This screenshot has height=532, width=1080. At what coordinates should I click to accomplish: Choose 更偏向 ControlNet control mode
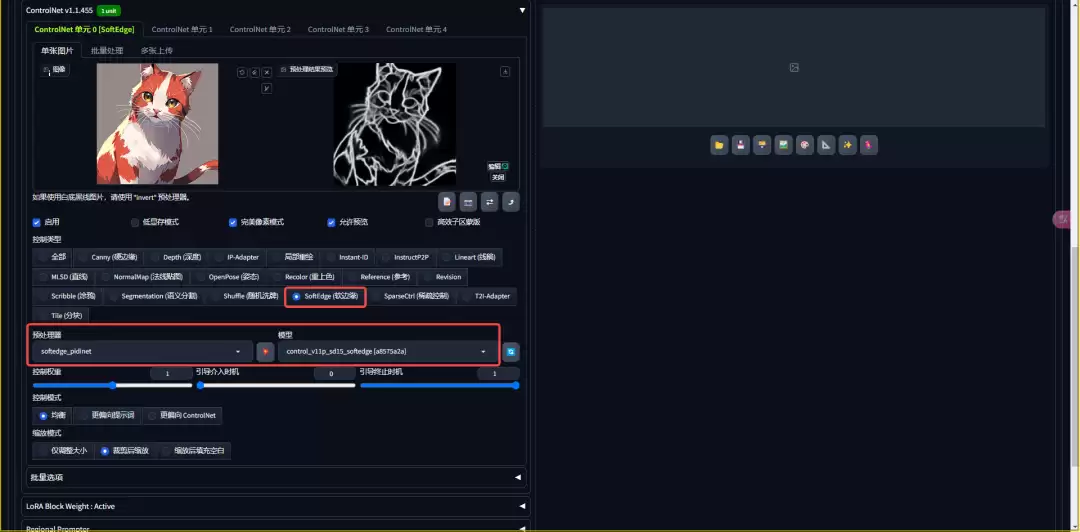pyautogui.click(x=182, y=416)
